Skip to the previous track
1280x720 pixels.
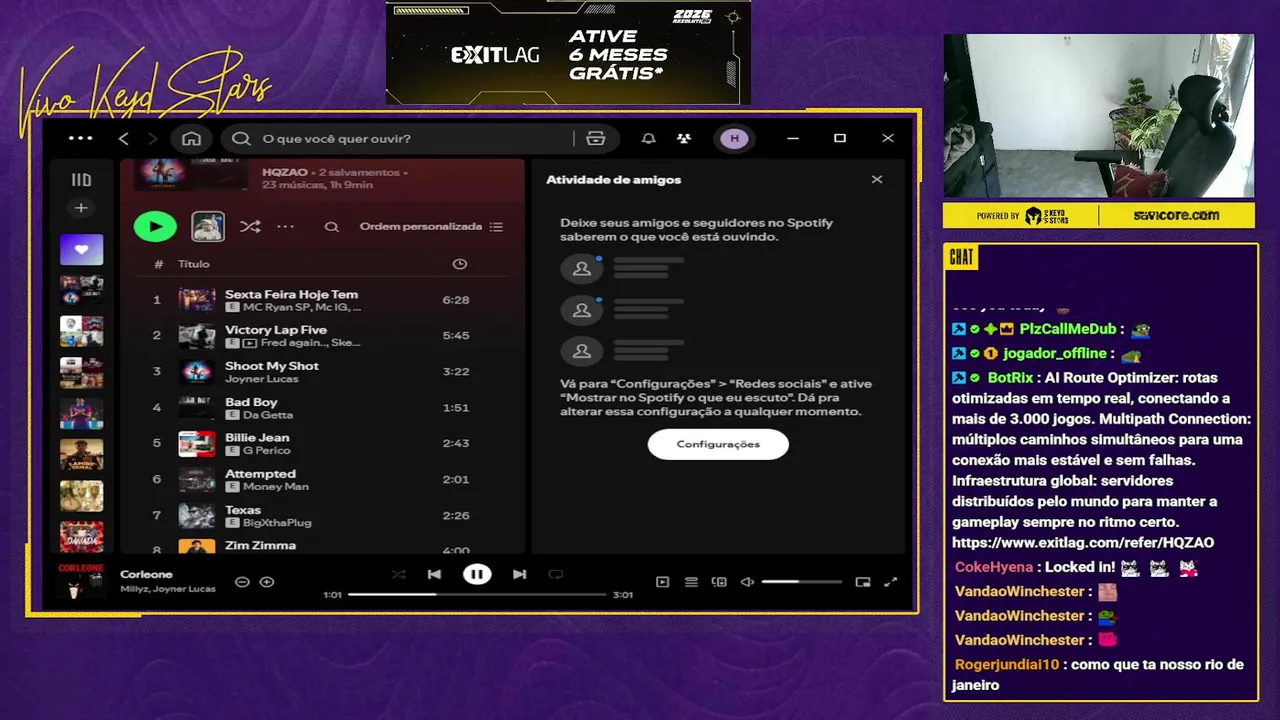434,574
